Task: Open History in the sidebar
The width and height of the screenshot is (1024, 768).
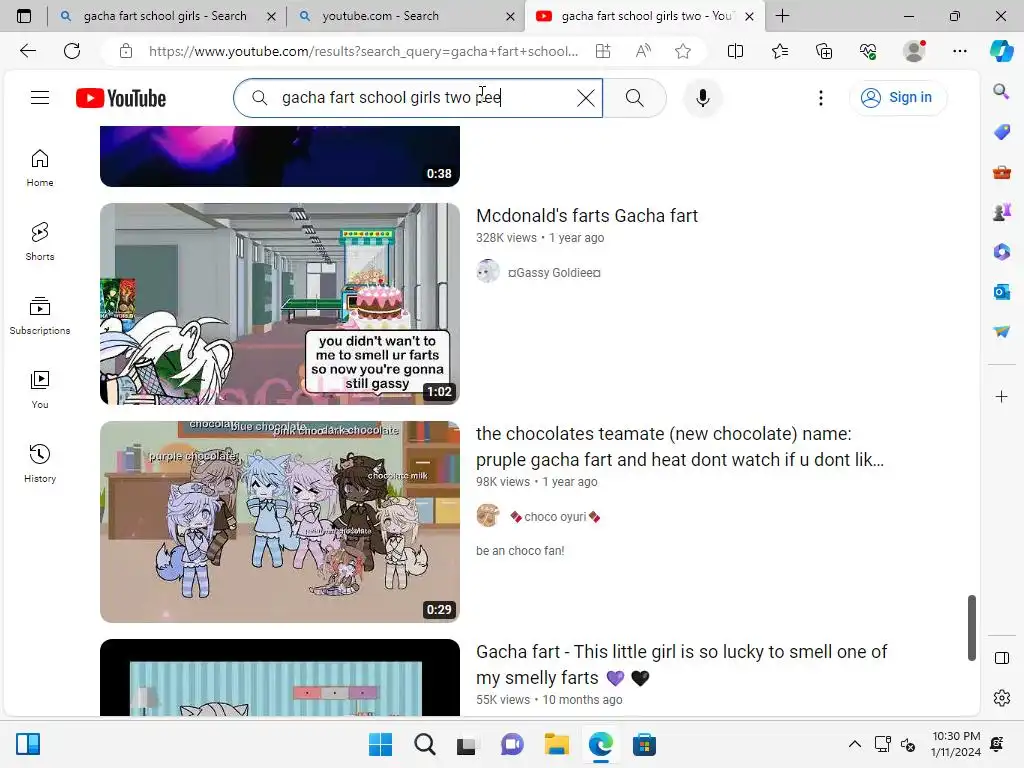Action: (40, 464)
